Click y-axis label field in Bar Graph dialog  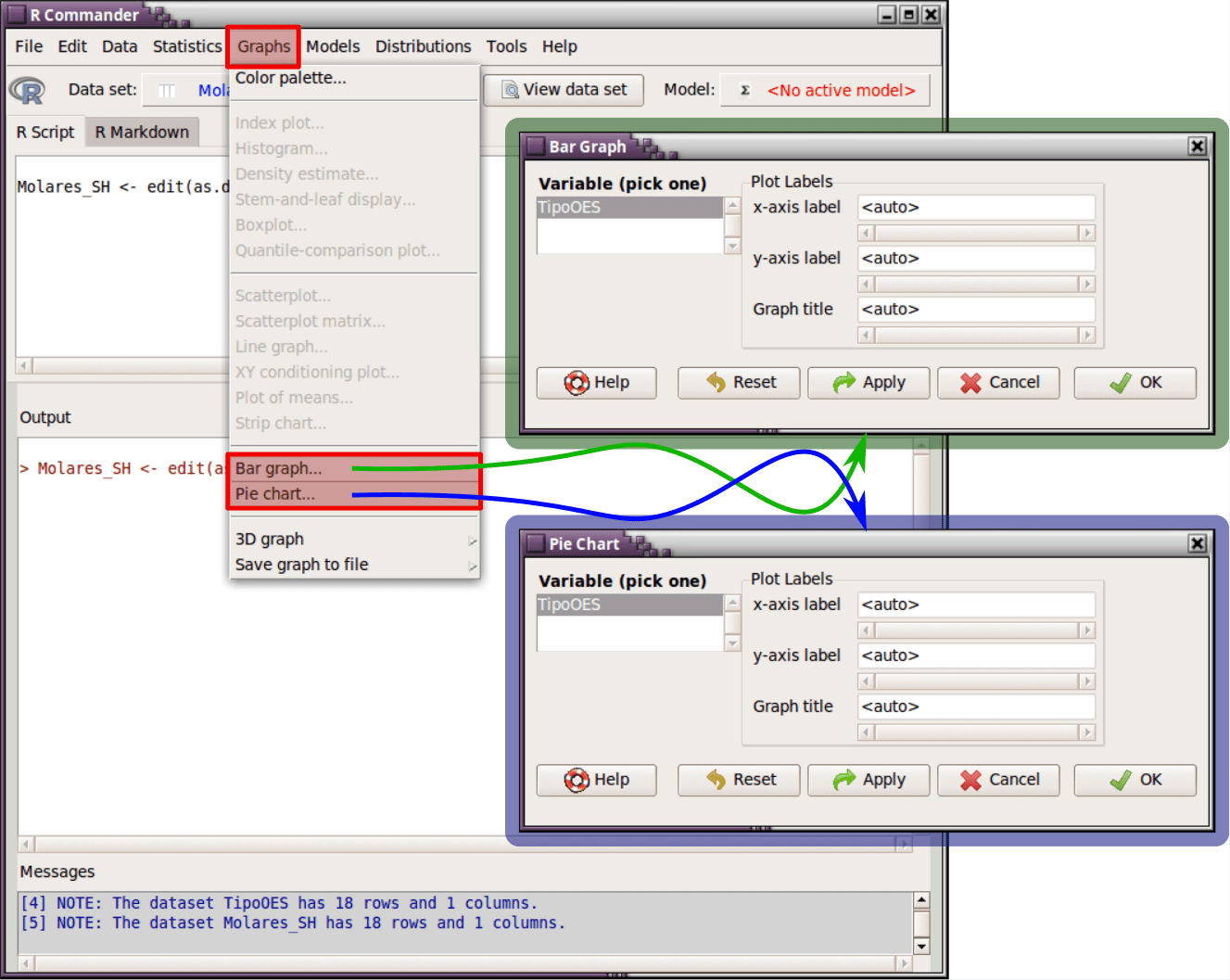976,259
